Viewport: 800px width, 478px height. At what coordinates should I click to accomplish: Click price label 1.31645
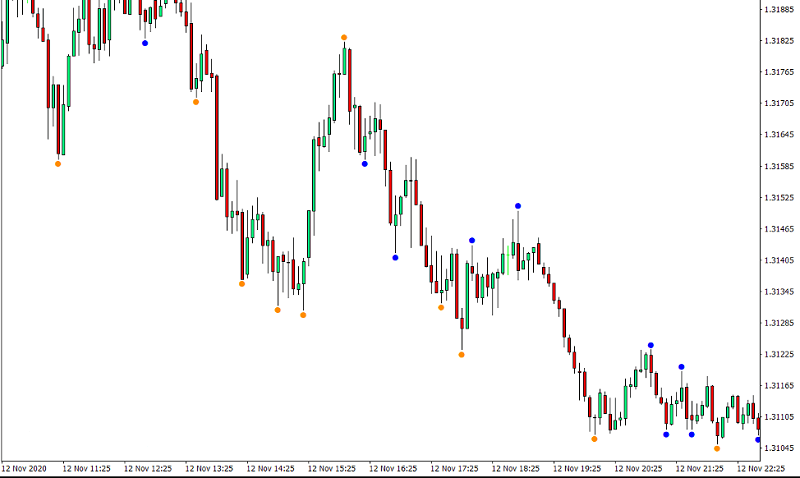[779, 135]
